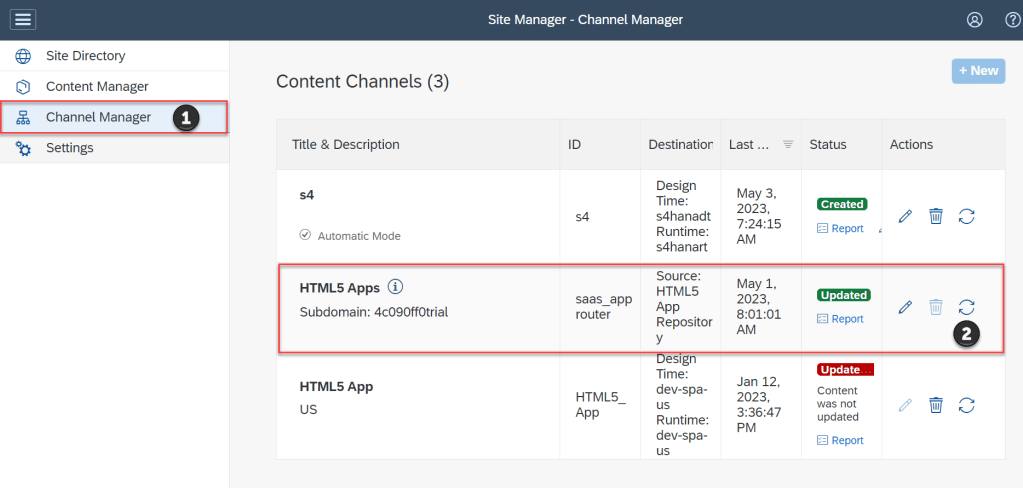This screenshot has height=488, width=1023.
Task: Open Settings in sidebar
Action: 69,148
